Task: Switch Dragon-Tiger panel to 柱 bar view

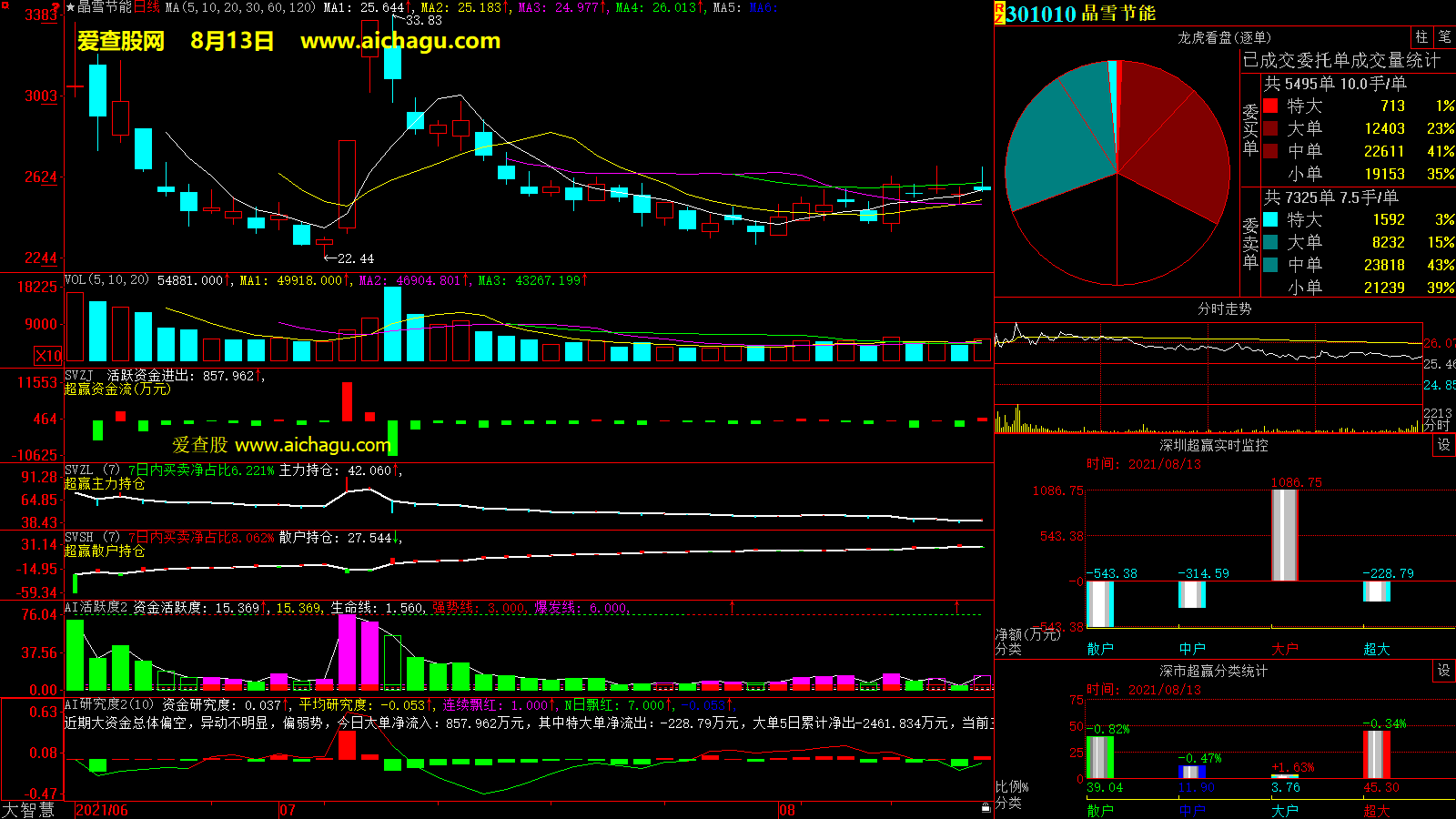Action: [1421, 37]
